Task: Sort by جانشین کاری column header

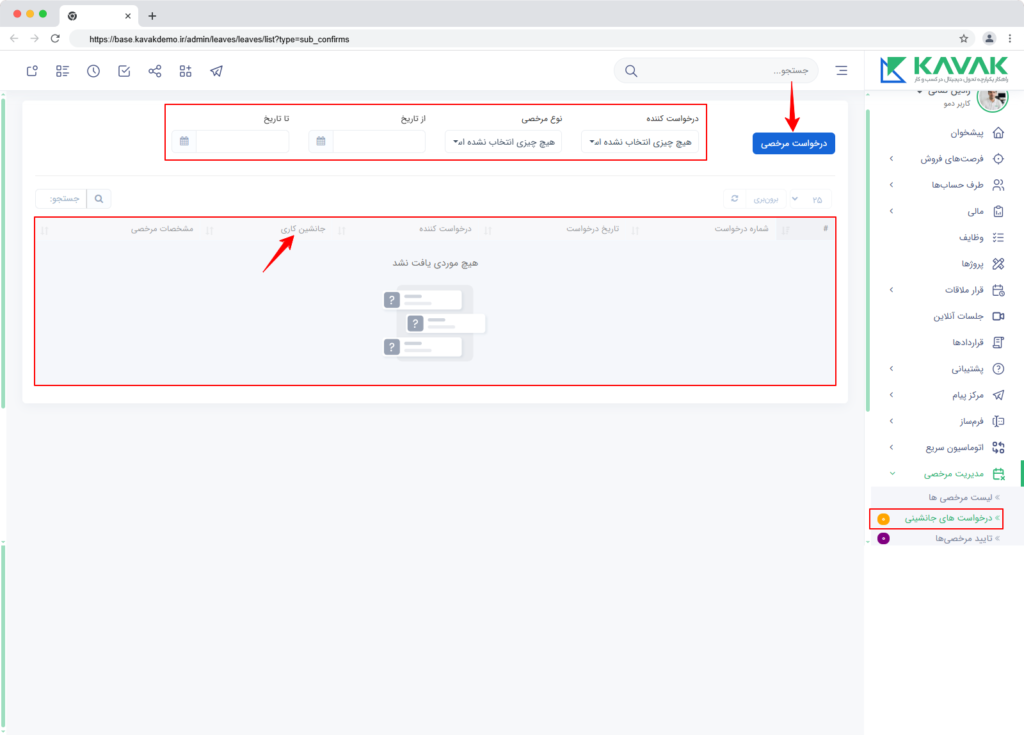Action: pyautogui.click(x=303, y=229)
